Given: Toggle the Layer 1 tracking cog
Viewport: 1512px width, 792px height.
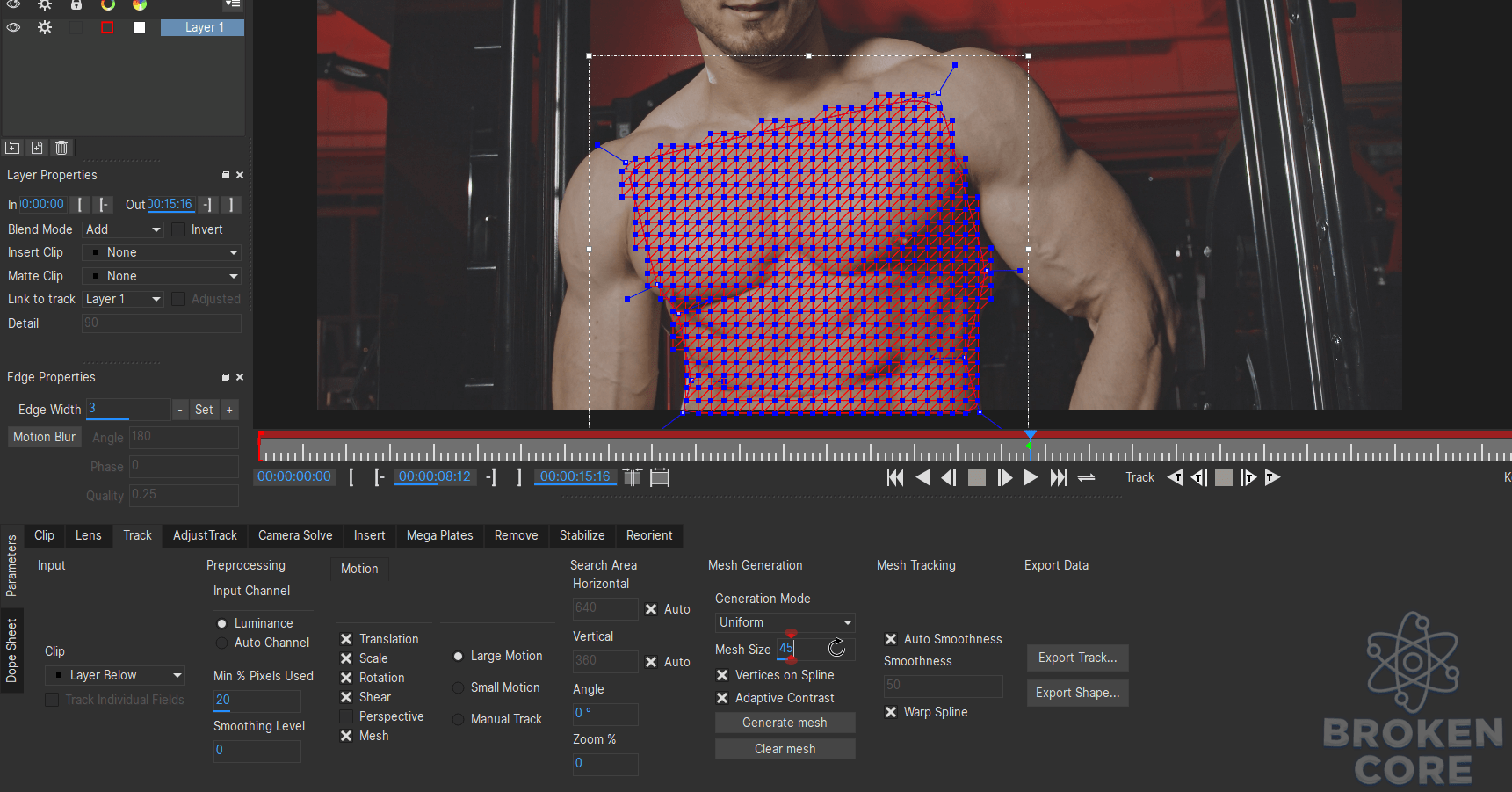Looking at the screenshot, I should point(45,27).
